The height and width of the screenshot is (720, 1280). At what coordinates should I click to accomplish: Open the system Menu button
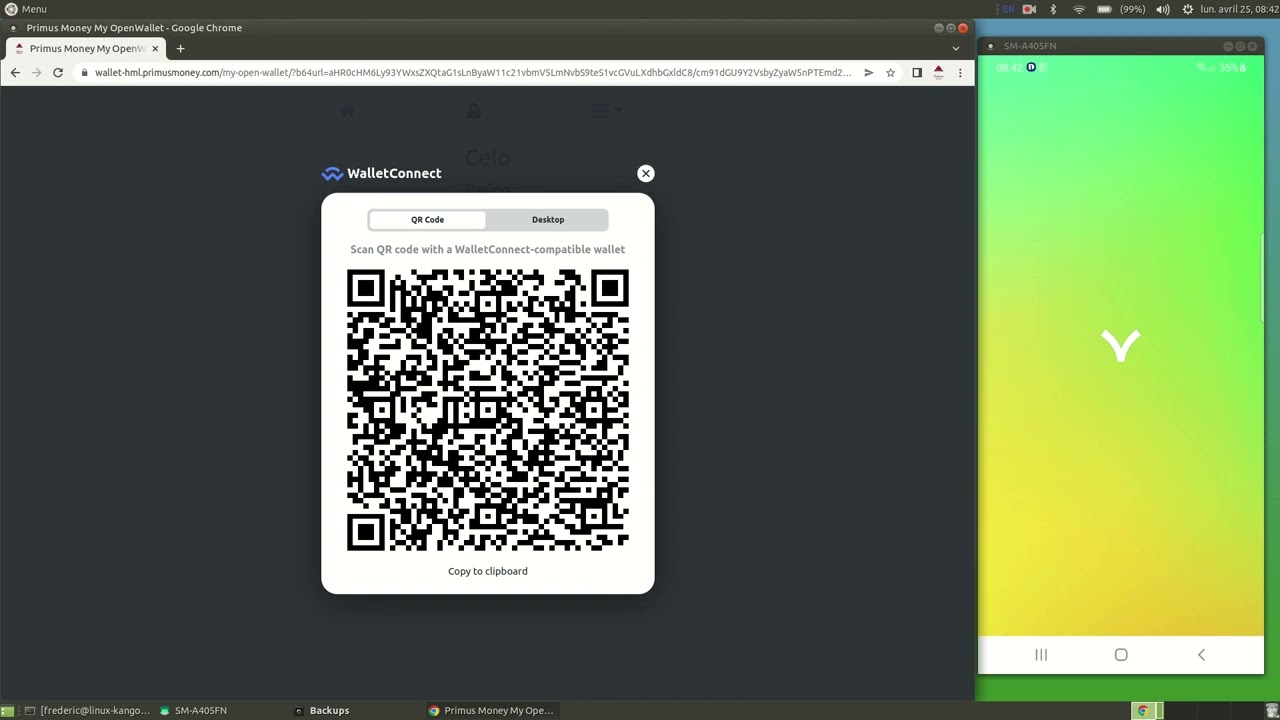26,9
